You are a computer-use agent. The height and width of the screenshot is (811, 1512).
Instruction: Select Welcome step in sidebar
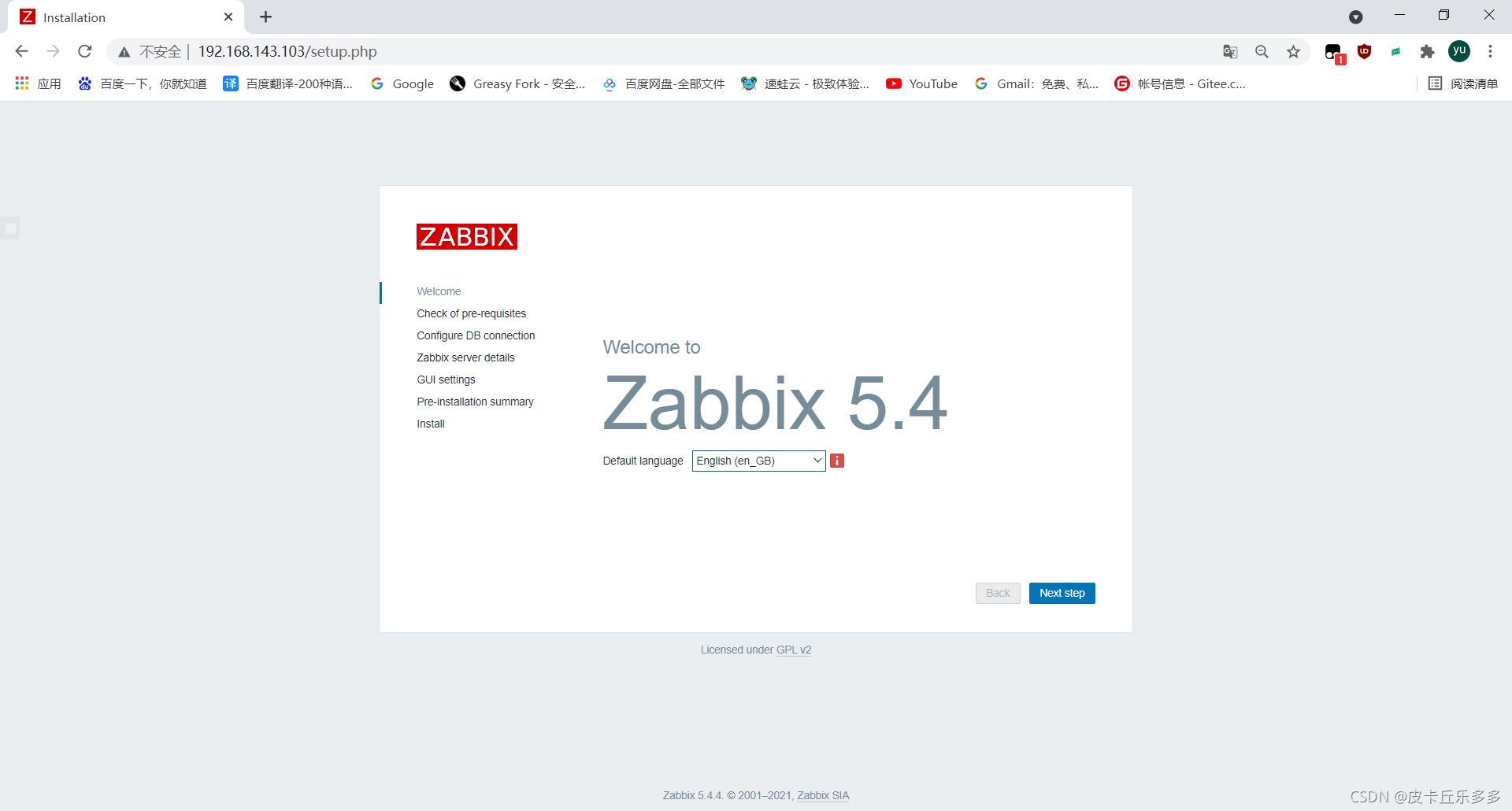pos(439,291)
